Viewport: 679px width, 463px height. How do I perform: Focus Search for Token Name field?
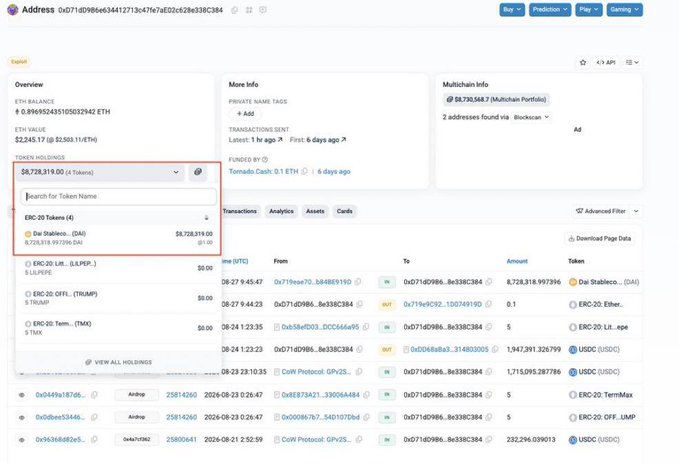[x=118, y=197]
